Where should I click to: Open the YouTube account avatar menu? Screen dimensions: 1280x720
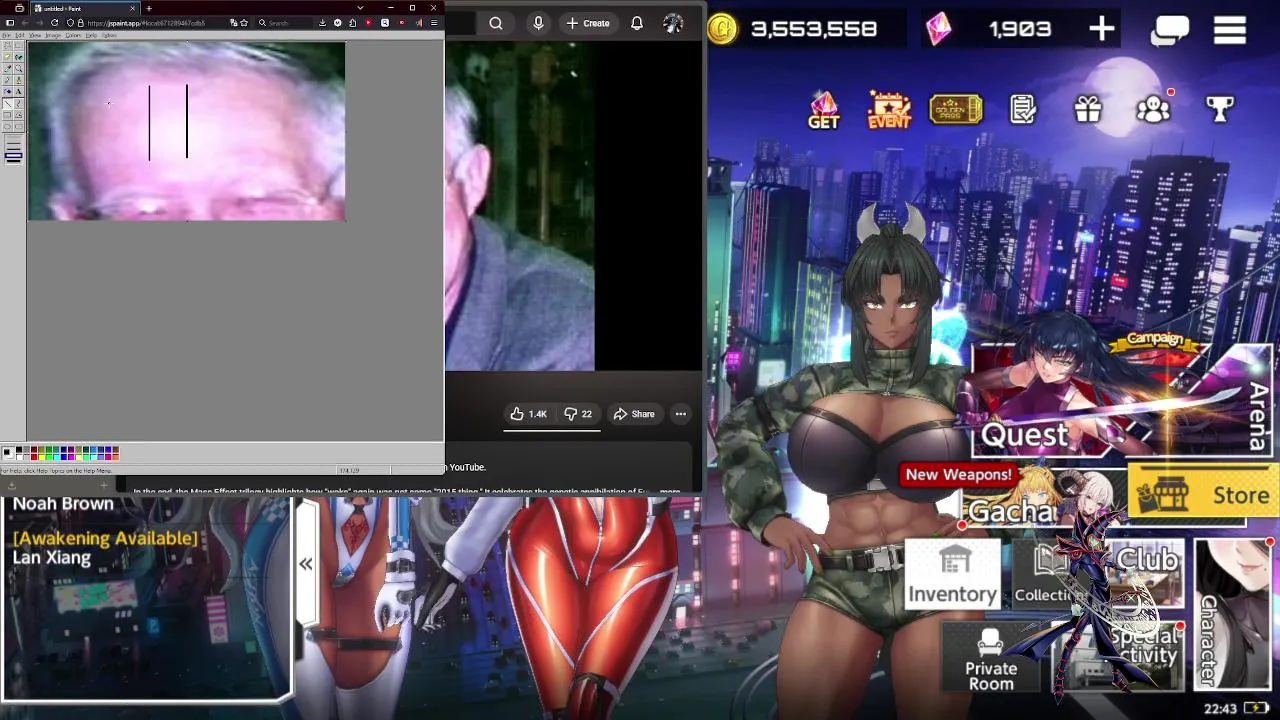coord(673,23)
